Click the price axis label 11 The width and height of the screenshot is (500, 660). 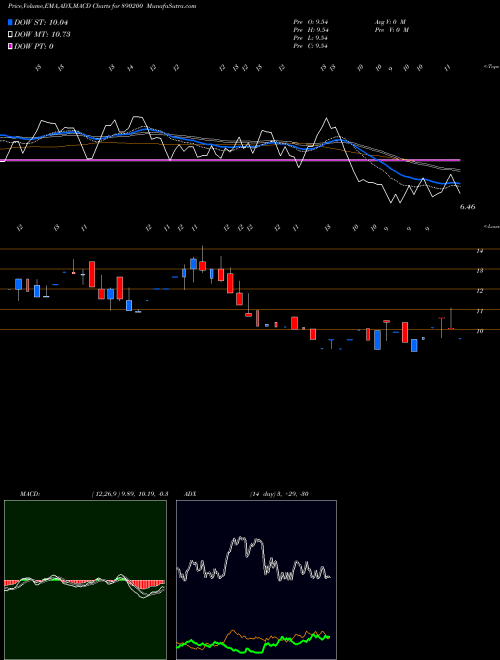[479, 311]
